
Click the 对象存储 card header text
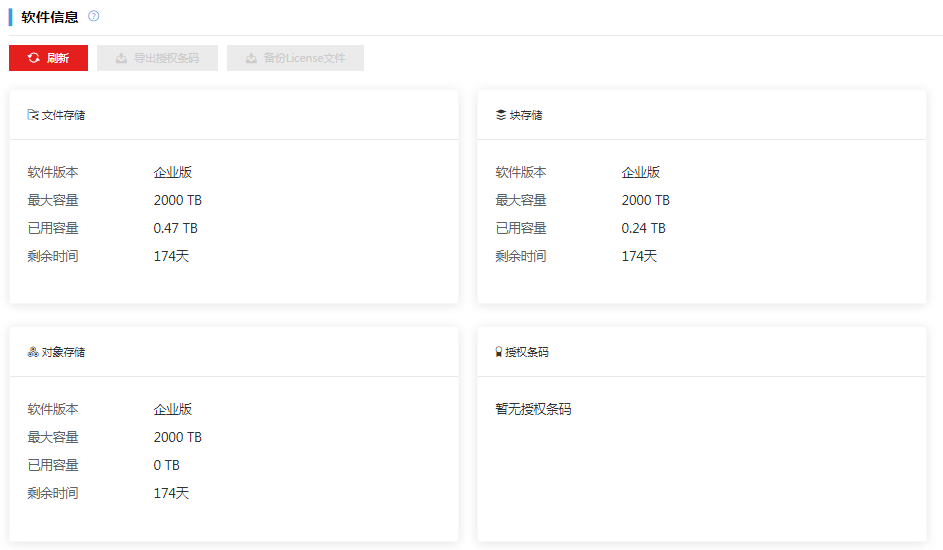(63, 352)
